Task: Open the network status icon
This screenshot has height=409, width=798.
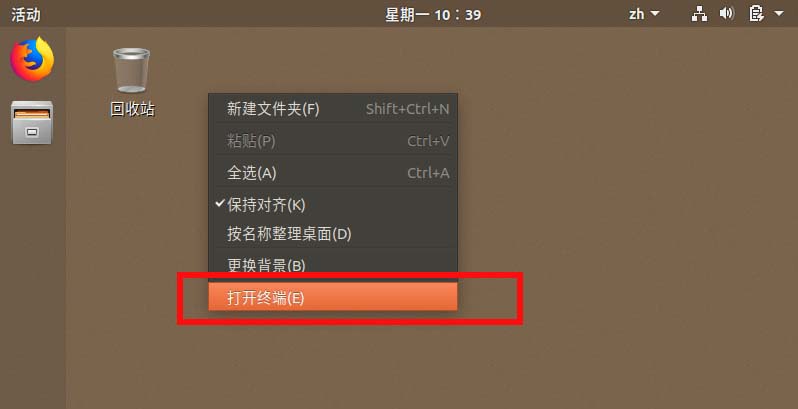Action: [x=699, y=14]
